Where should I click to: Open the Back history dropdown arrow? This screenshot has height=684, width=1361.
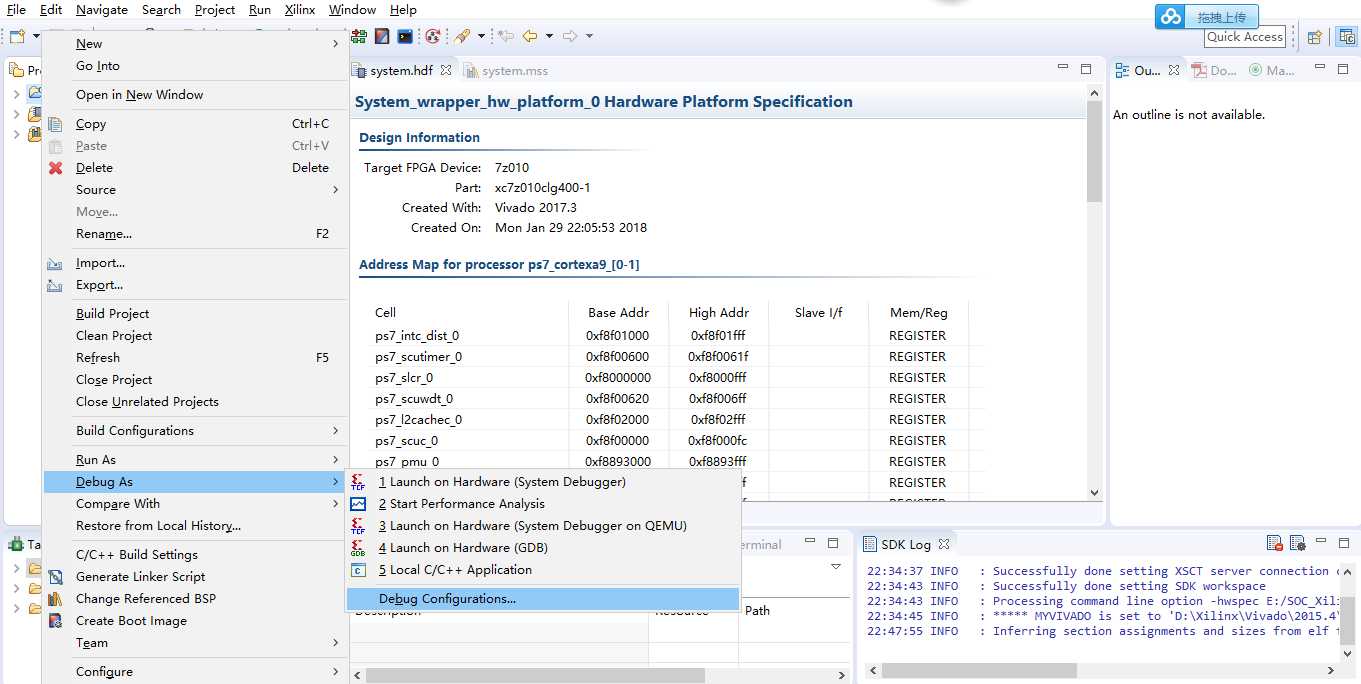pyautogui.click(x=548, y=36)
